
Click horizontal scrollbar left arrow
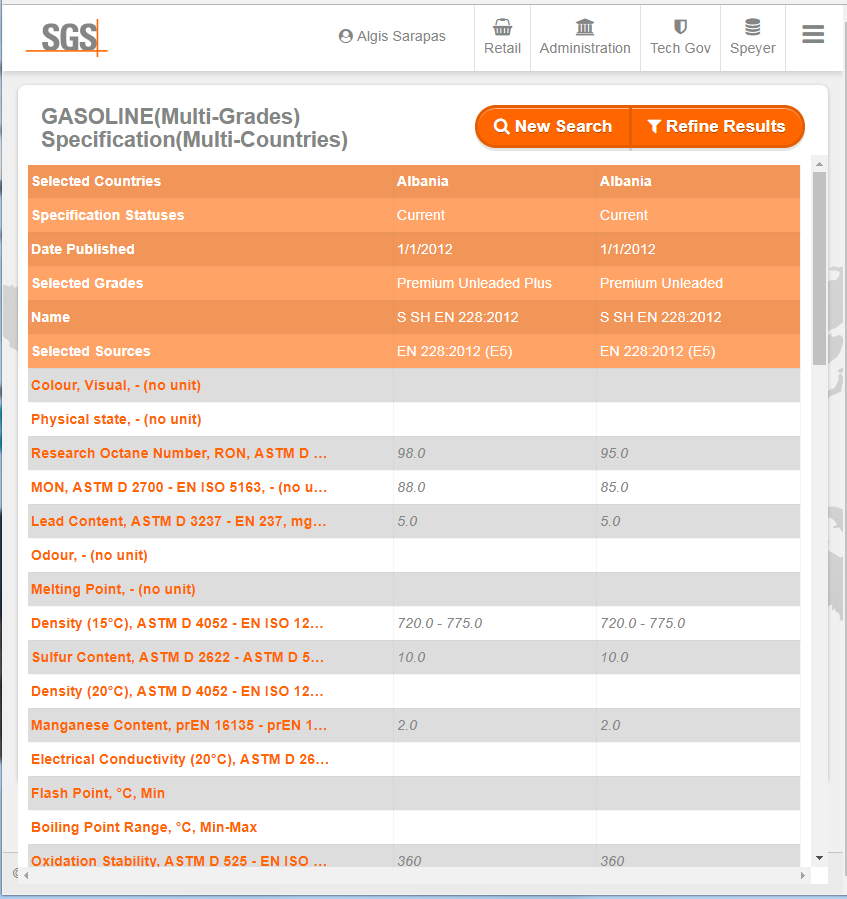[26, 875]
